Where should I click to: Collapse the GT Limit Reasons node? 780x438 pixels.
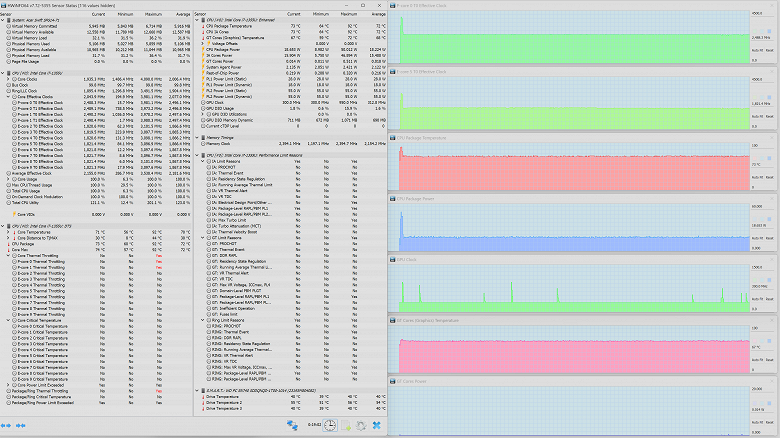[202, 238]
